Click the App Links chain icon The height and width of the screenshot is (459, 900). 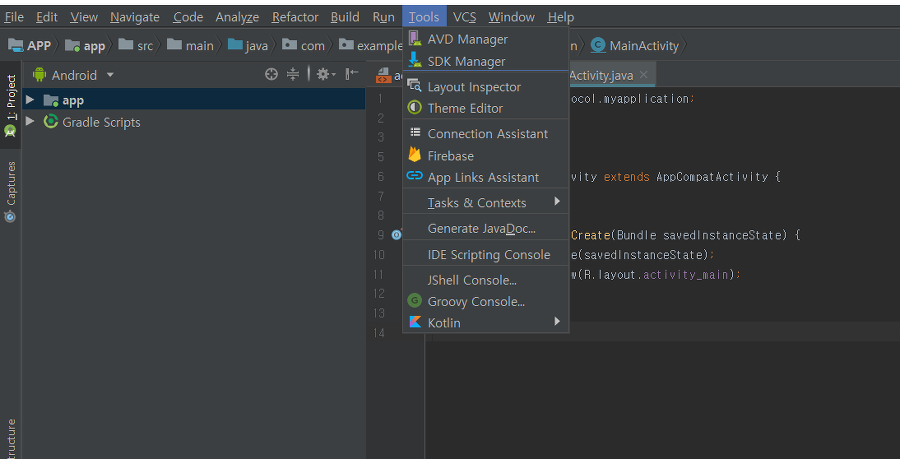point(414,176)
